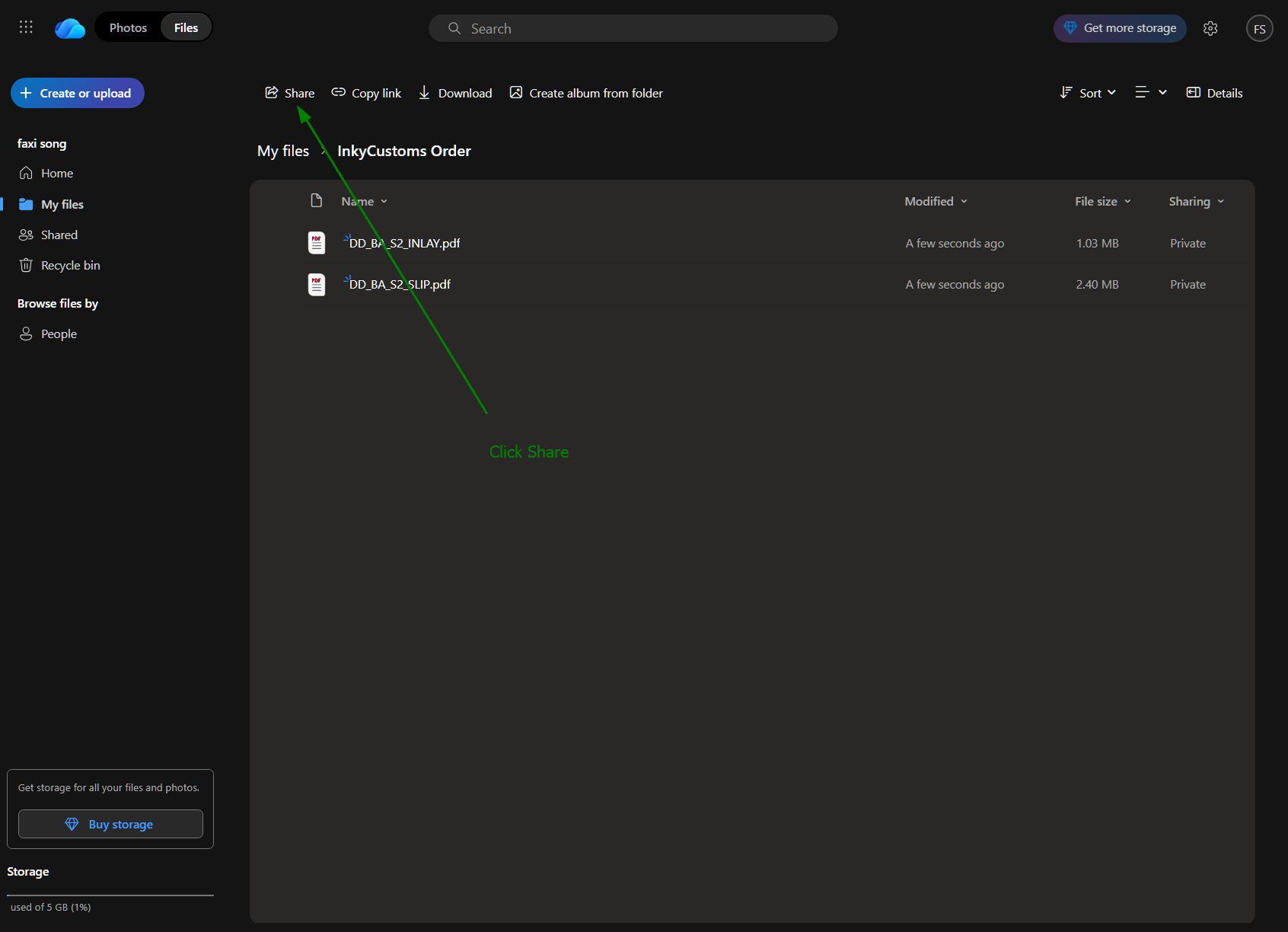The image size is (1288, 932).
Task: Click Download in the toolbar
Action: tap(455, 93)
